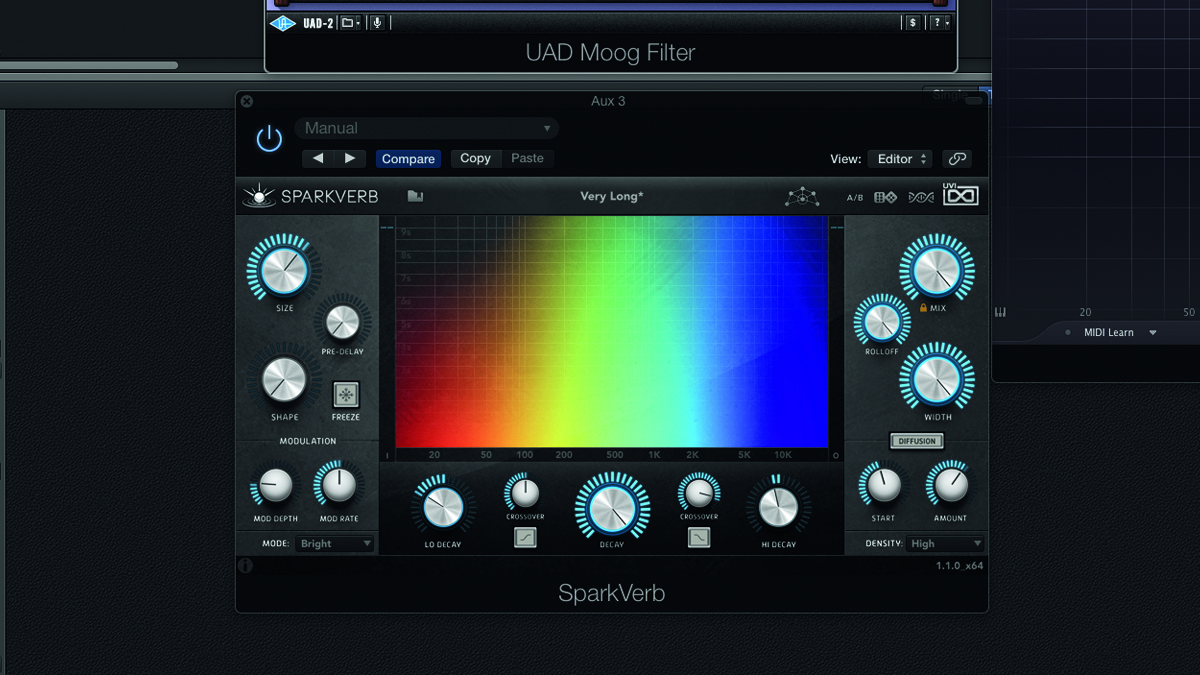The width and height of the screenshot is (1200, 675).
Task: Click the high CROSSOVER knob
Action: (699, 492)
